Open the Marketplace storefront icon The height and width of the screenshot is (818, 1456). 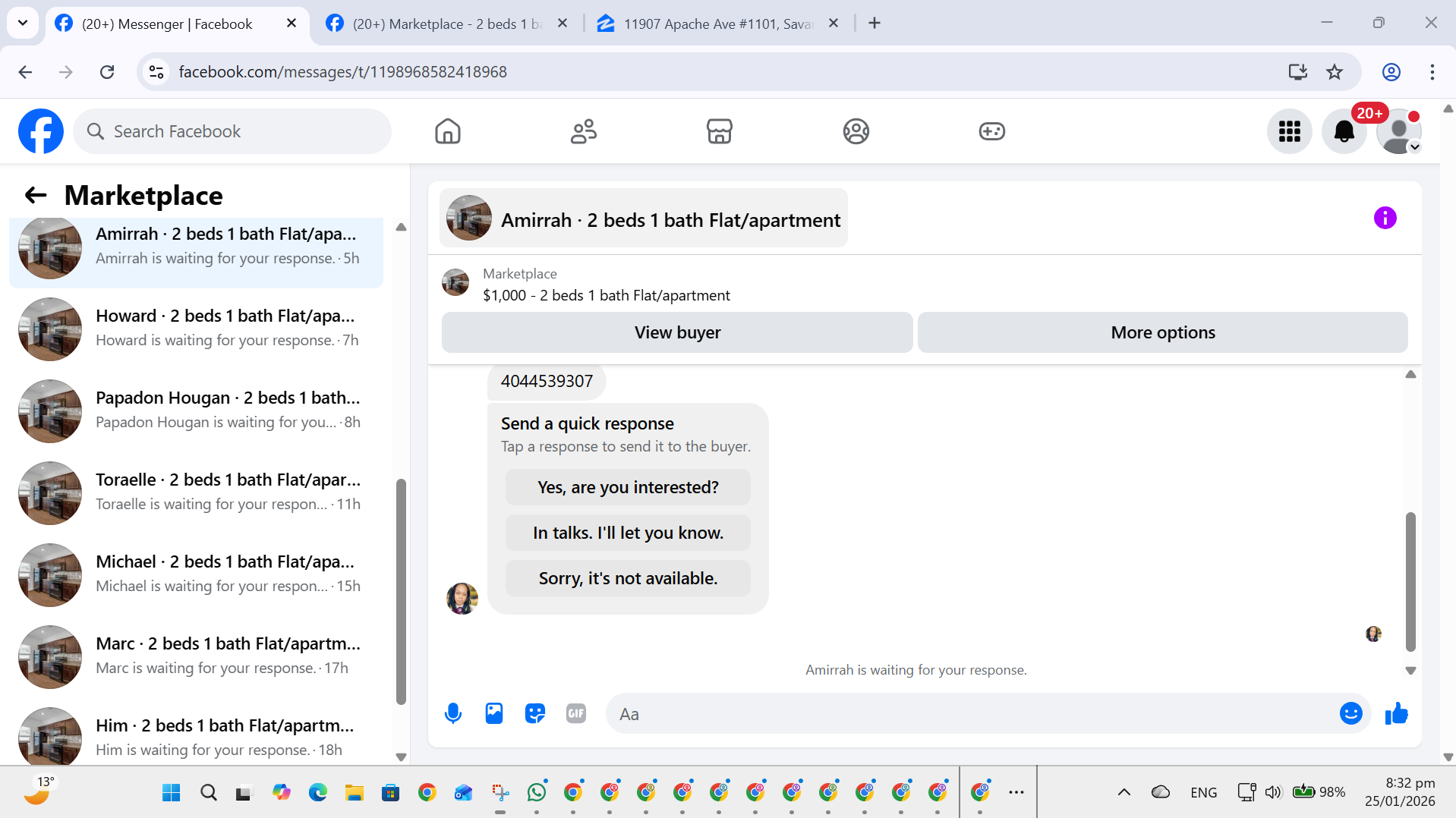coord(720,131)
